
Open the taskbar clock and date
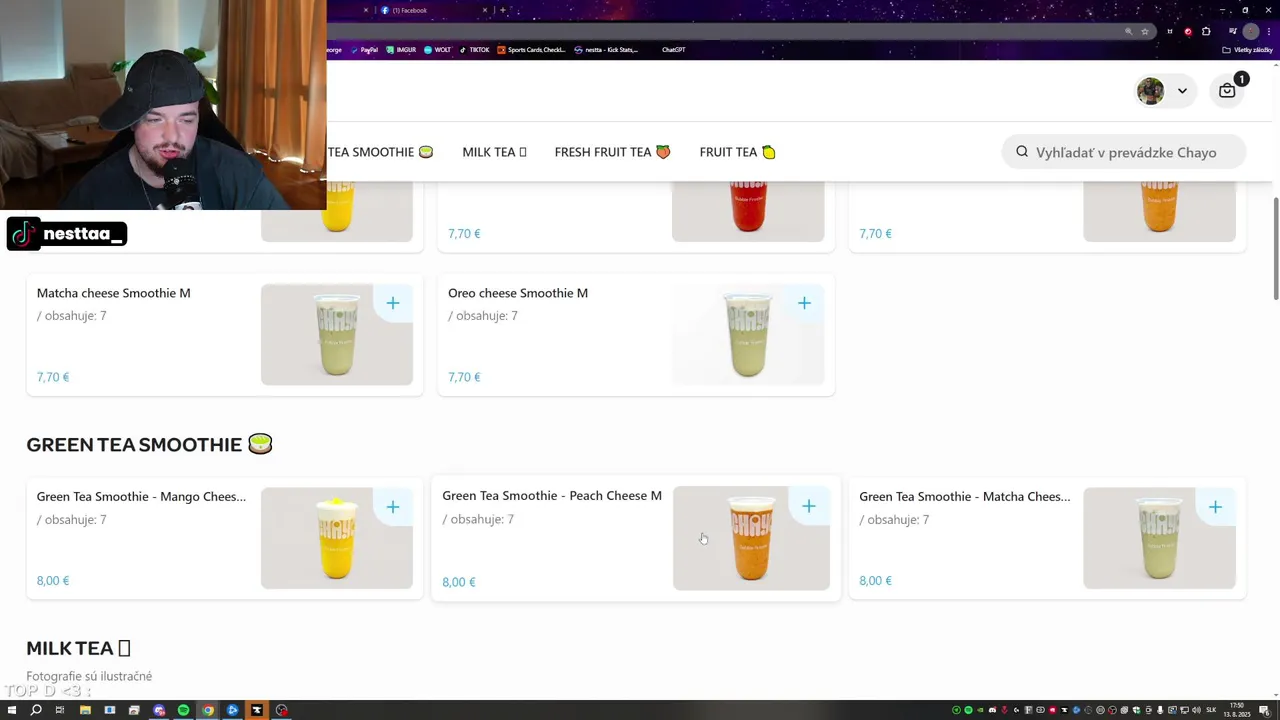click(x=1237, y=710)
